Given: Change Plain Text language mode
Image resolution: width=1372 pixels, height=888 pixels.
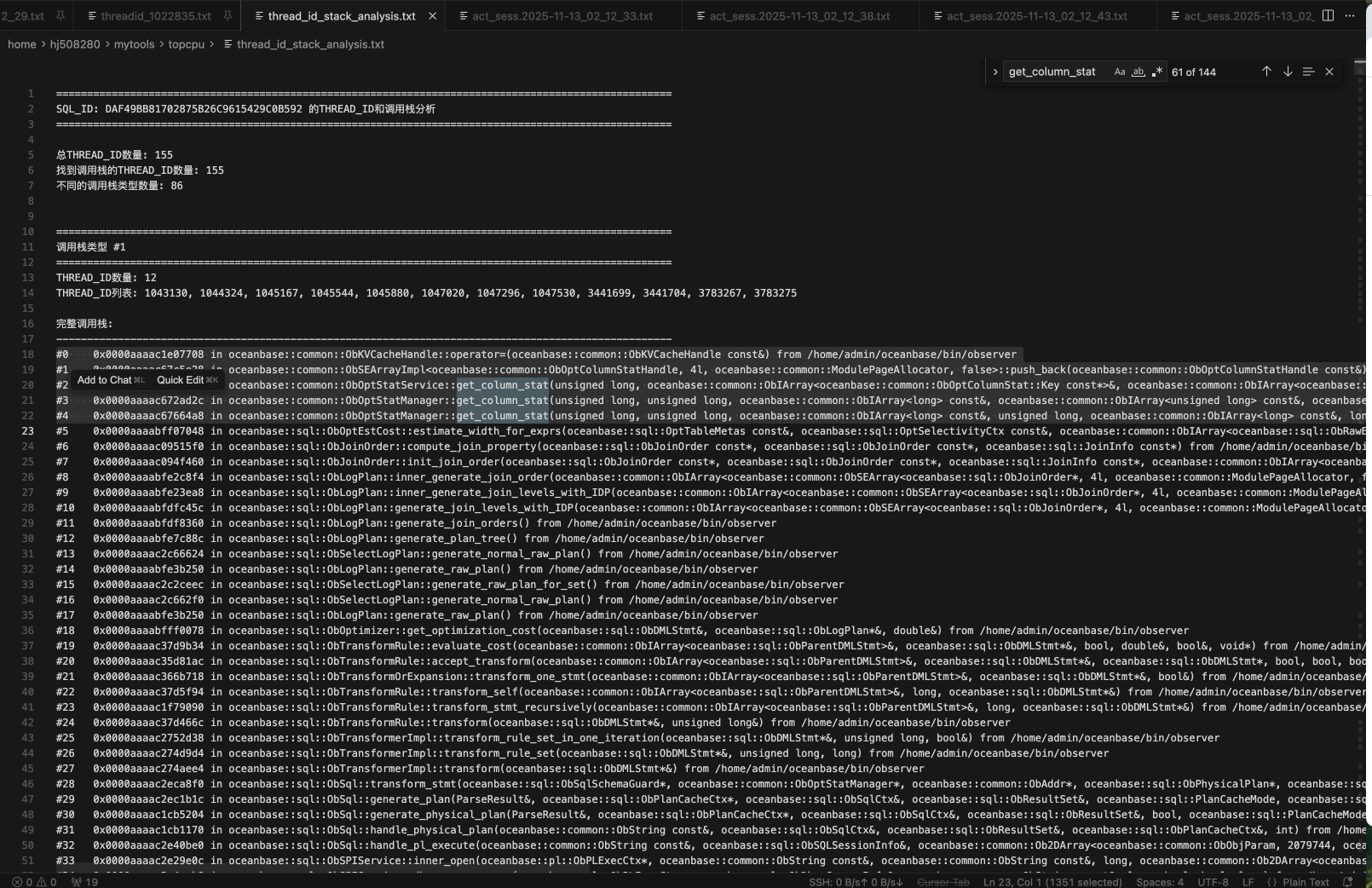Looking at the screenshot, I should pos(1306,882).
